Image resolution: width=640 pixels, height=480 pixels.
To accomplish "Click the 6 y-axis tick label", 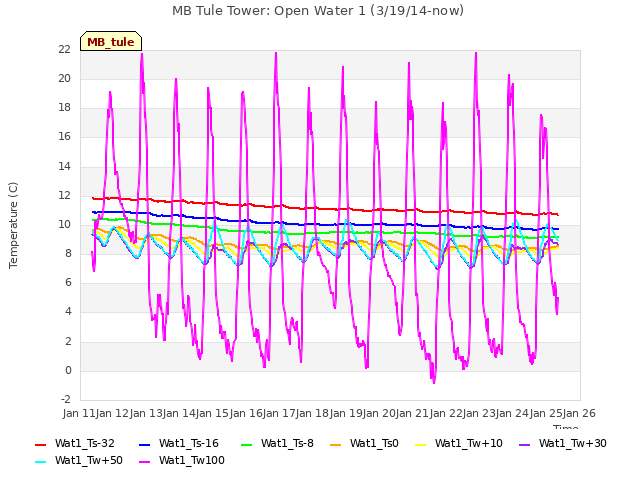I will point(68,283).
